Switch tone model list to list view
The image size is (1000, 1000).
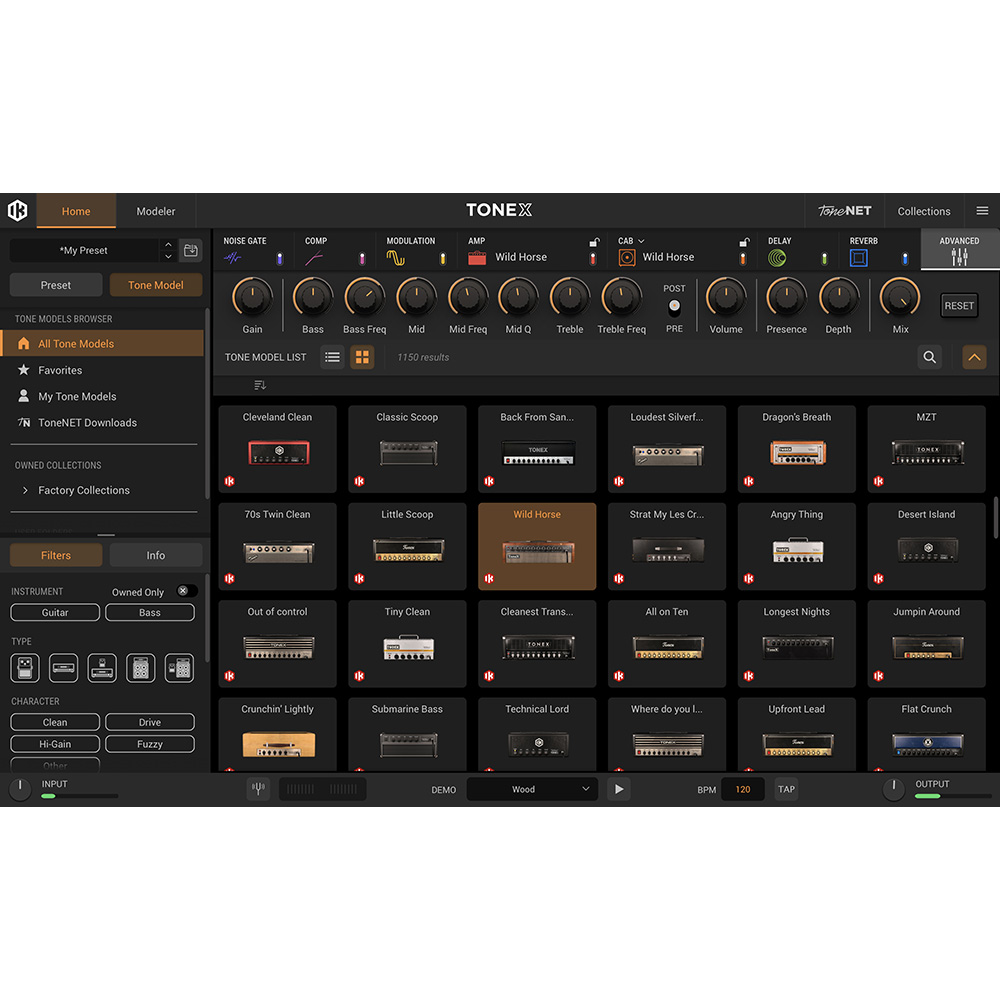click(x=332, y=357)
